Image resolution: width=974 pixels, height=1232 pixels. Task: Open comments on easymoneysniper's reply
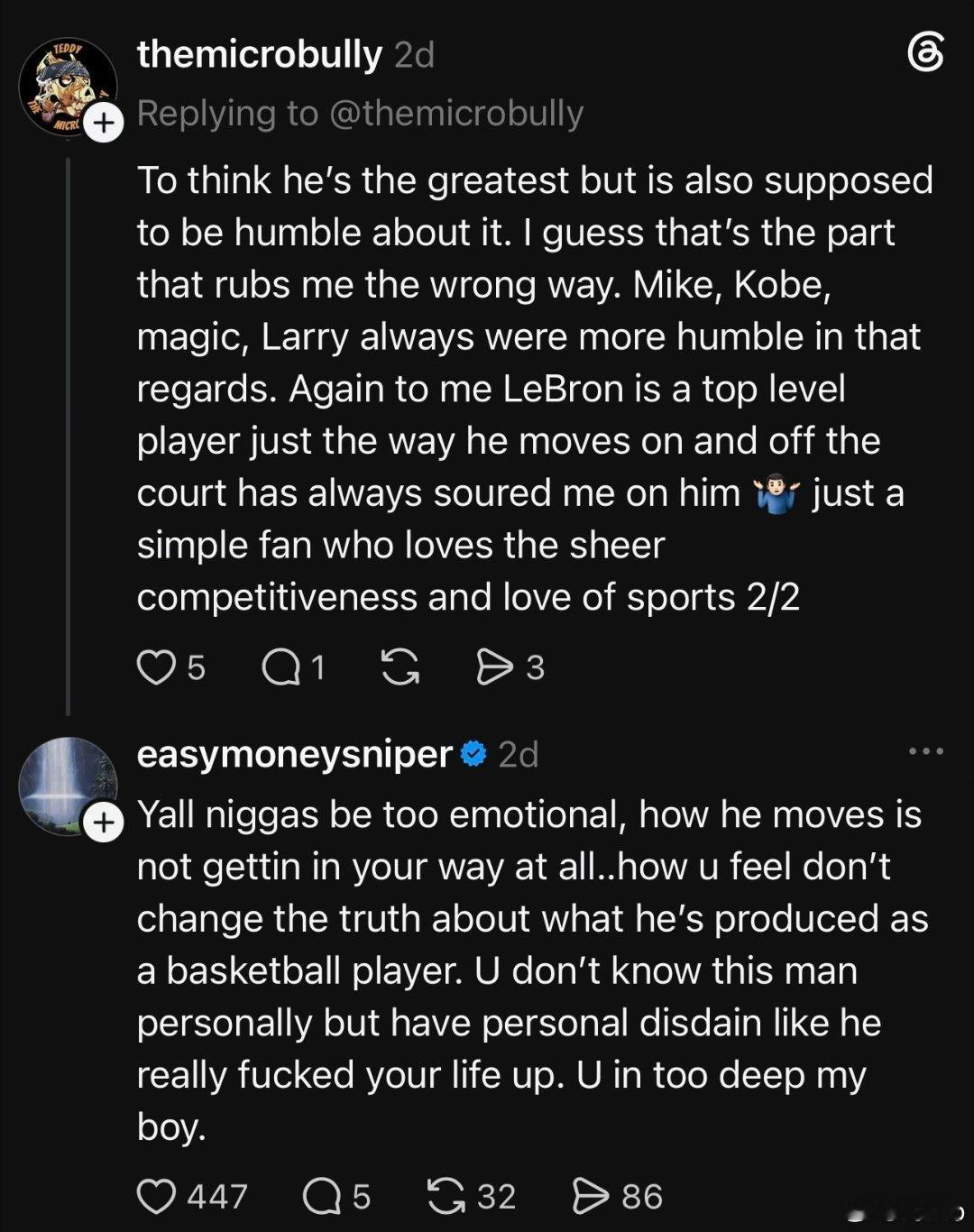[x=322, y=1197]
